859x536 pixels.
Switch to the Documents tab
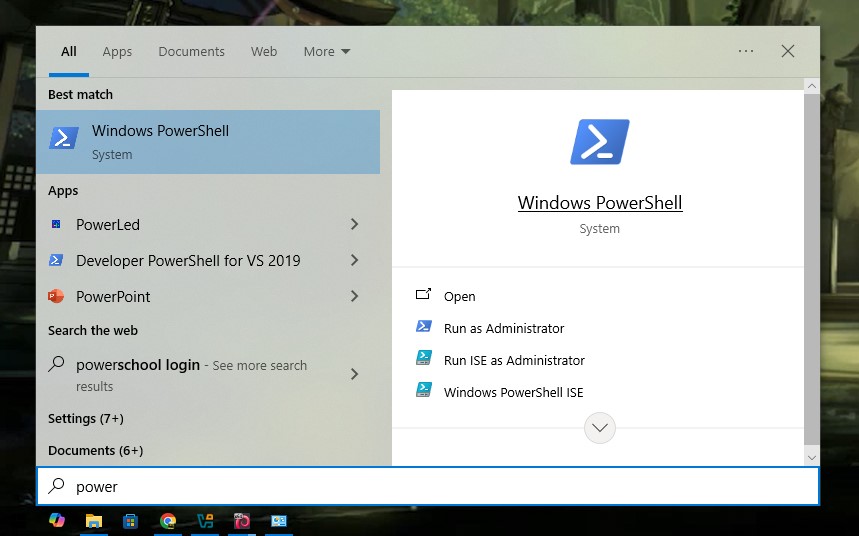[x=191, y=52]
